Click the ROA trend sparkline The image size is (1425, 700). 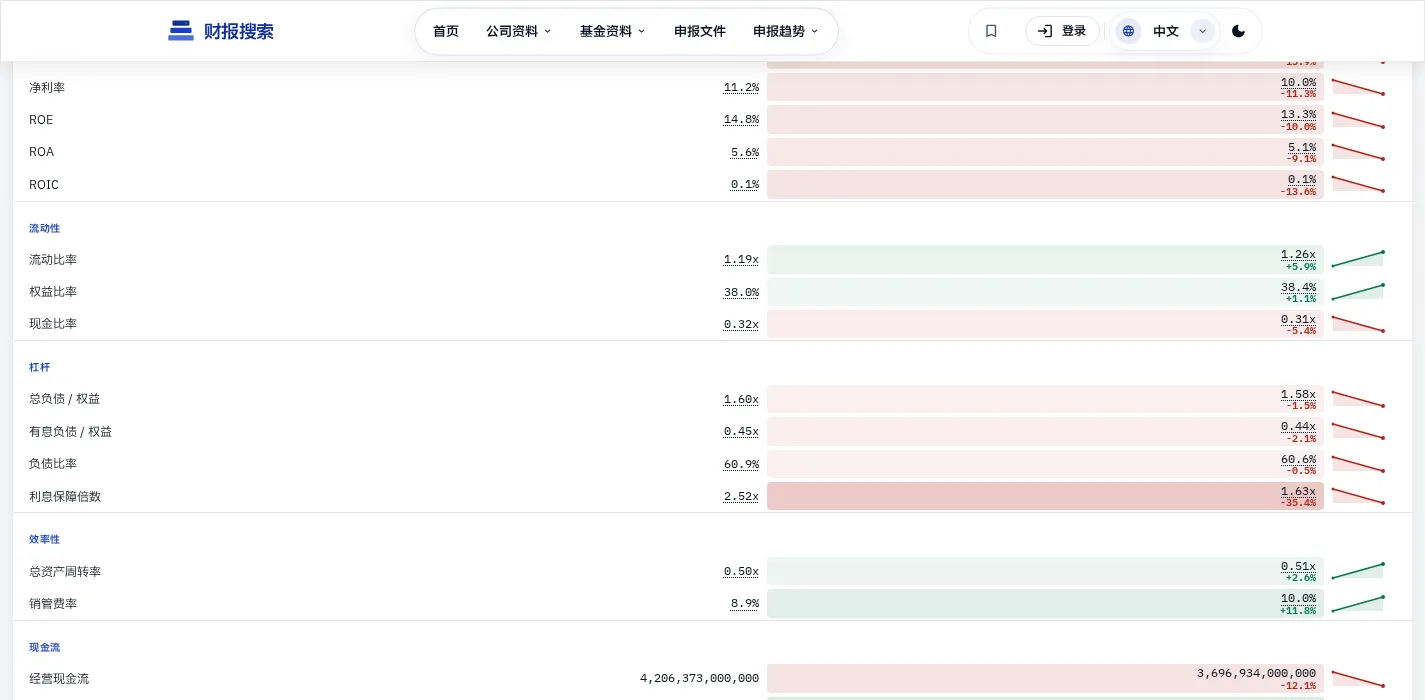[x=1358, y=152]
